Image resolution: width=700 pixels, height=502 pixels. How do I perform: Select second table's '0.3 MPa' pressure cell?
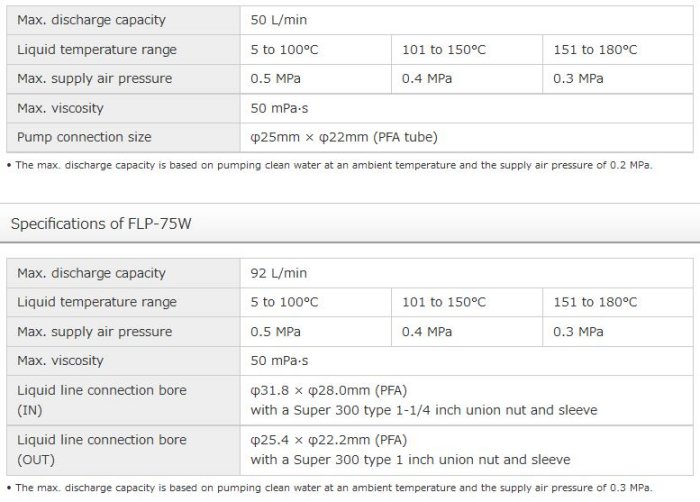[x=578, y=331]
